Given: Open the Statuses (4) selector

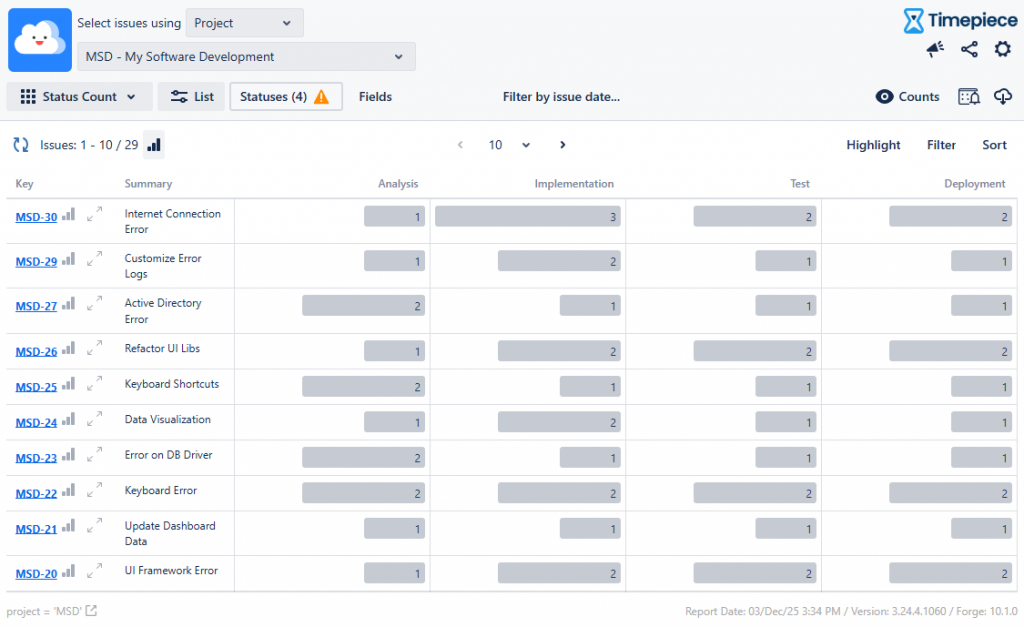Looking at the screenshot, I should coord(285,97).
